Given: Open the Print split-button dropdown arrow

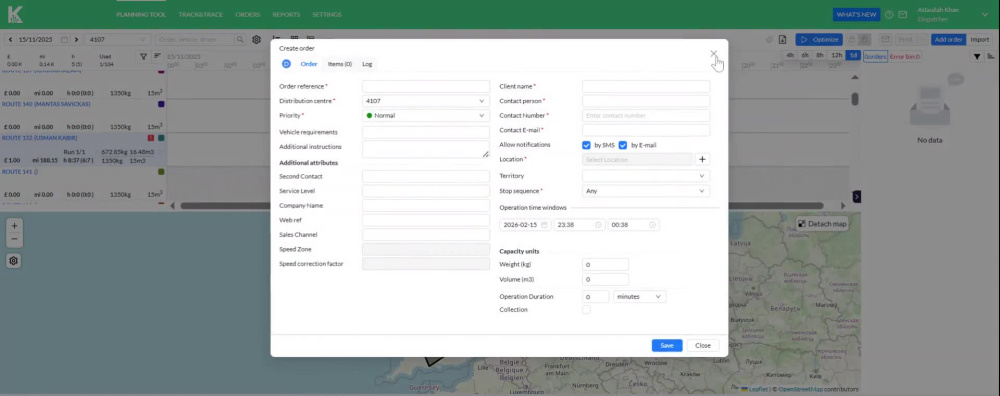Looking at the screenshot, I should coord(921,40).
